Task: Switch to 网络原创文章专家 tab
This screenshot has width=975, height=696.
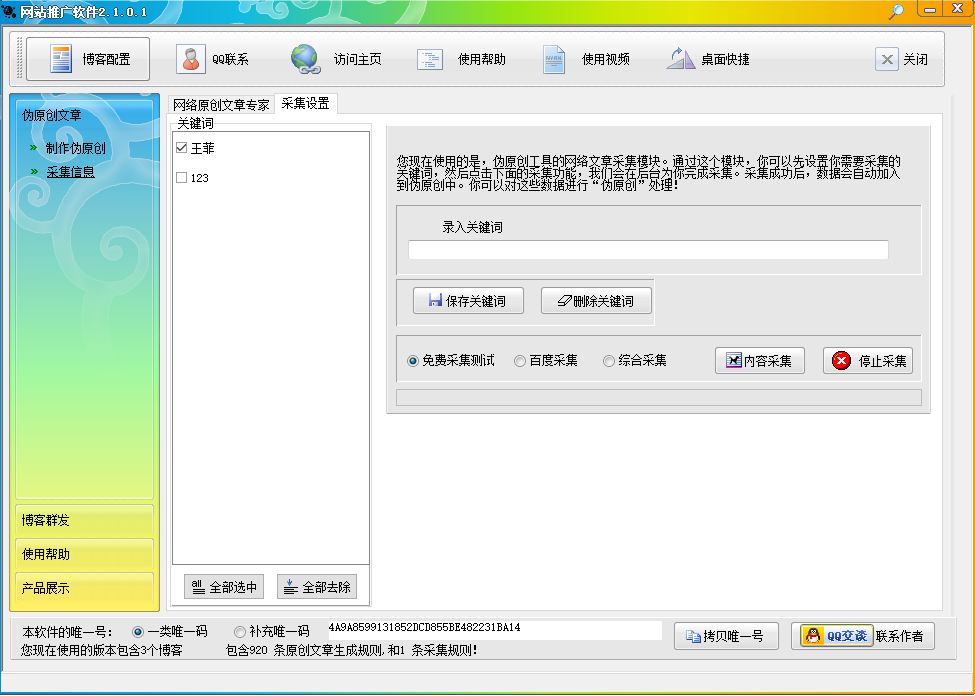Action: coord(221,104)
